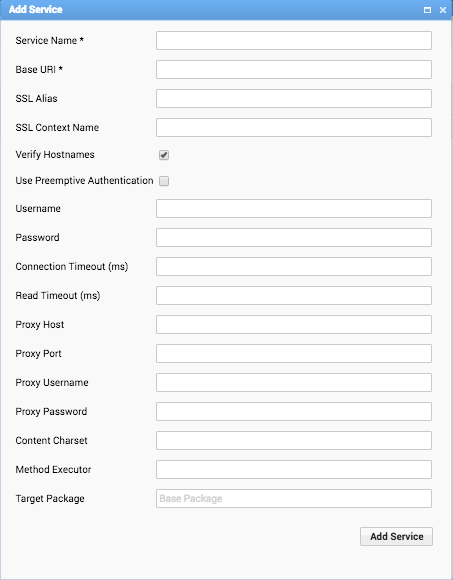Click the Method Executor text field
Image resolution: width=453 pixels, height=580 pixels.
[x=294, y=469]
